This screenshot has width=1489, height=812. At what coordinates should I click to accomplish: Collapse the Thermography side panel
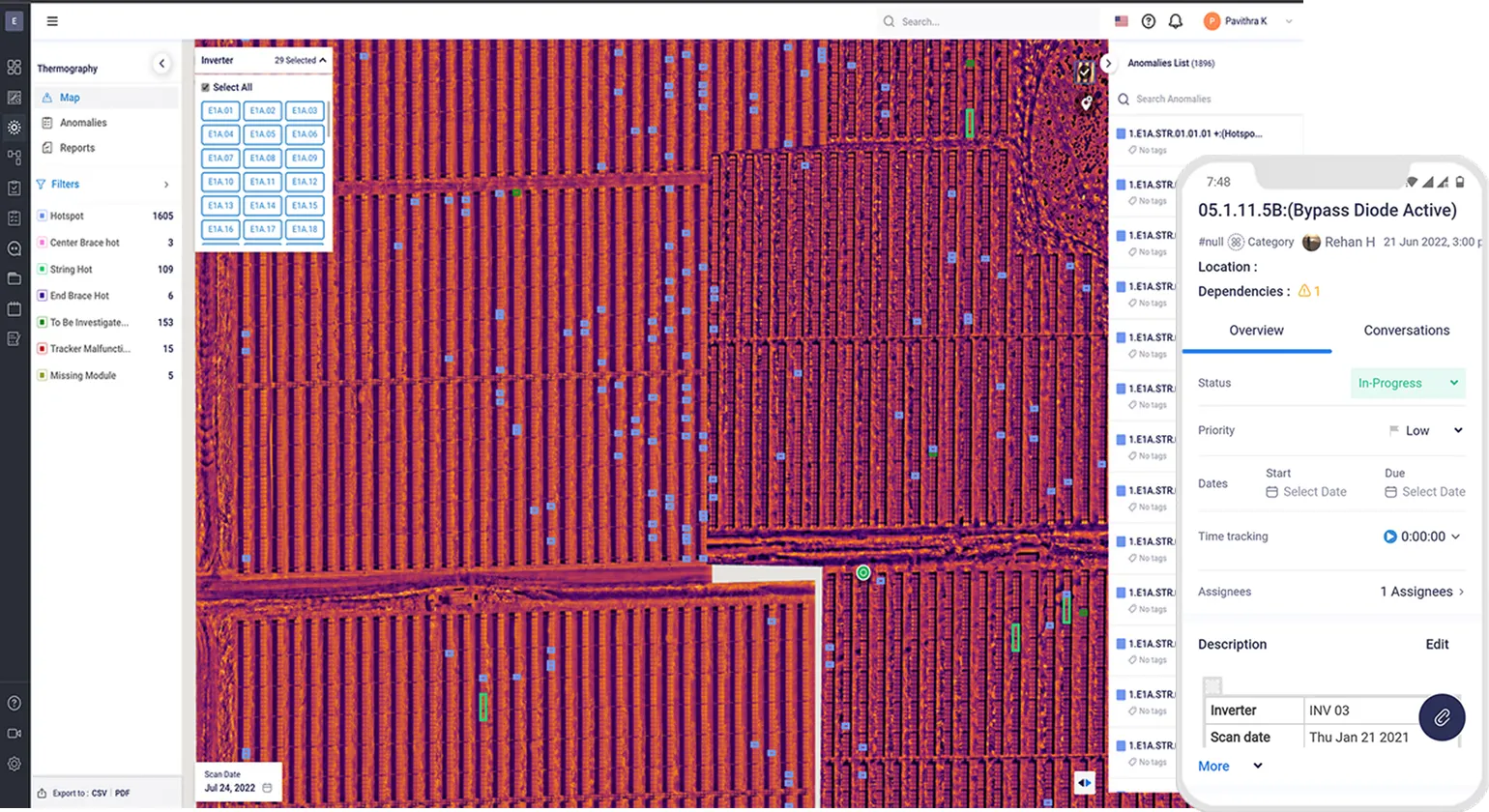[x=161, y=64]
